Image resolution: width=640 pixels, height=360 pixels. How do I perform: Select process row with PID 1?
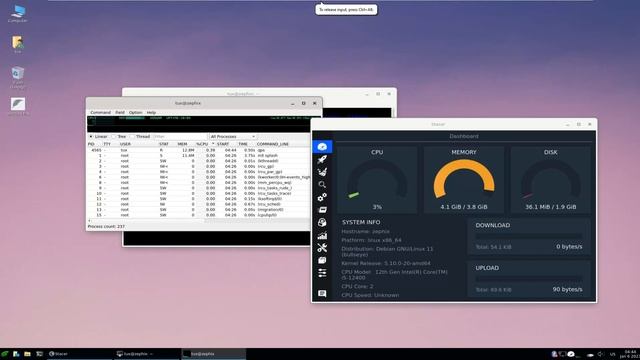point(199,156)
